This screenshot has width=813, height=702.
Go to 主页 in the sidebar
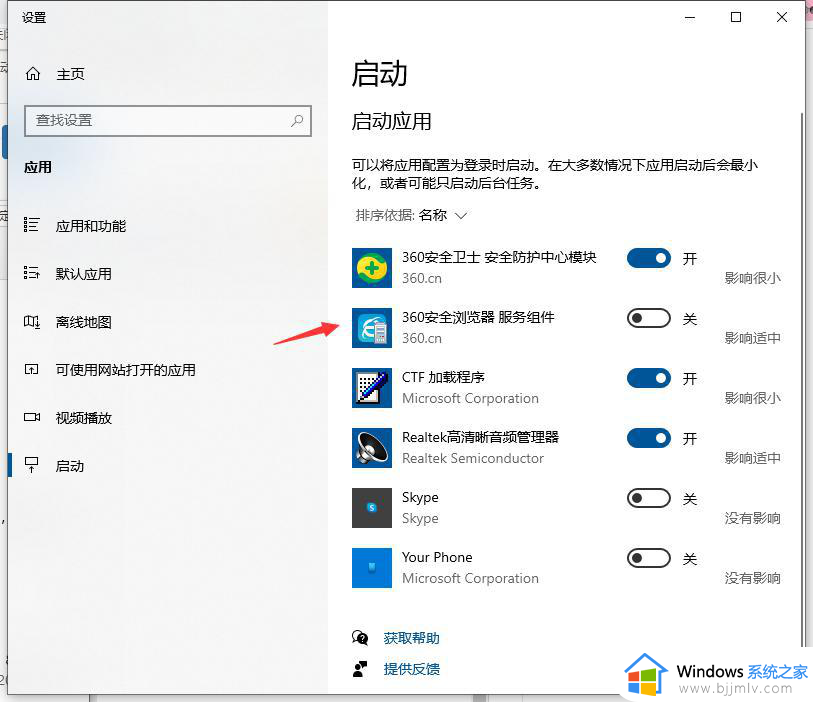[x=70, y=74]
